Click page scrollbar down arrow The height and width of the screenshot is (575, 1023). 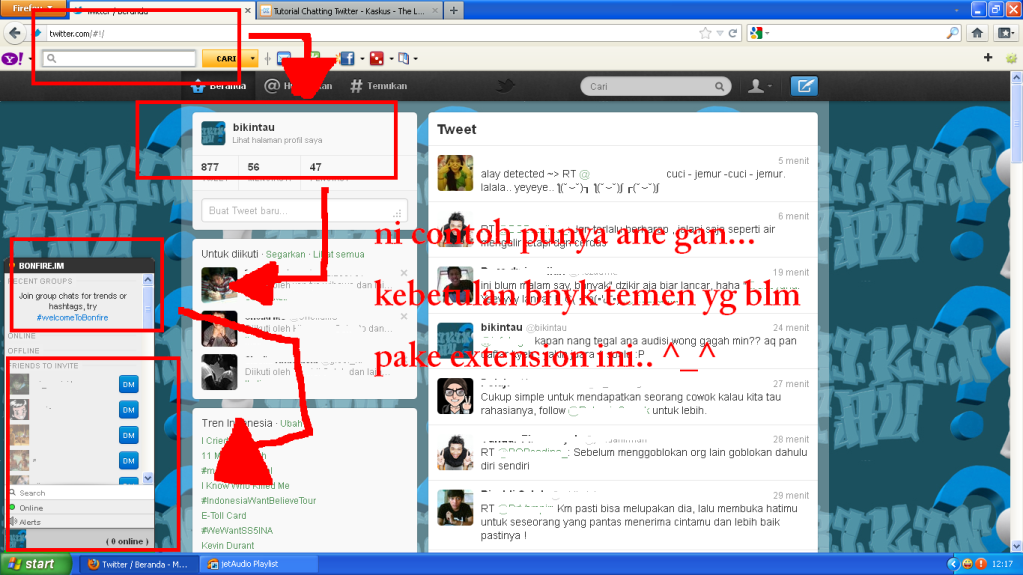tap(1016, 546)
